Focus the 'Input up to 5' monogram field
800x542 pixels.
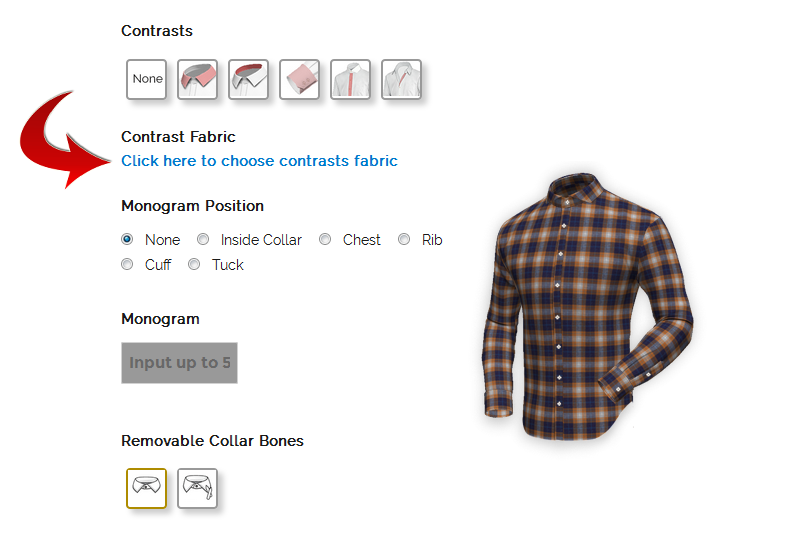click(180, 363)
